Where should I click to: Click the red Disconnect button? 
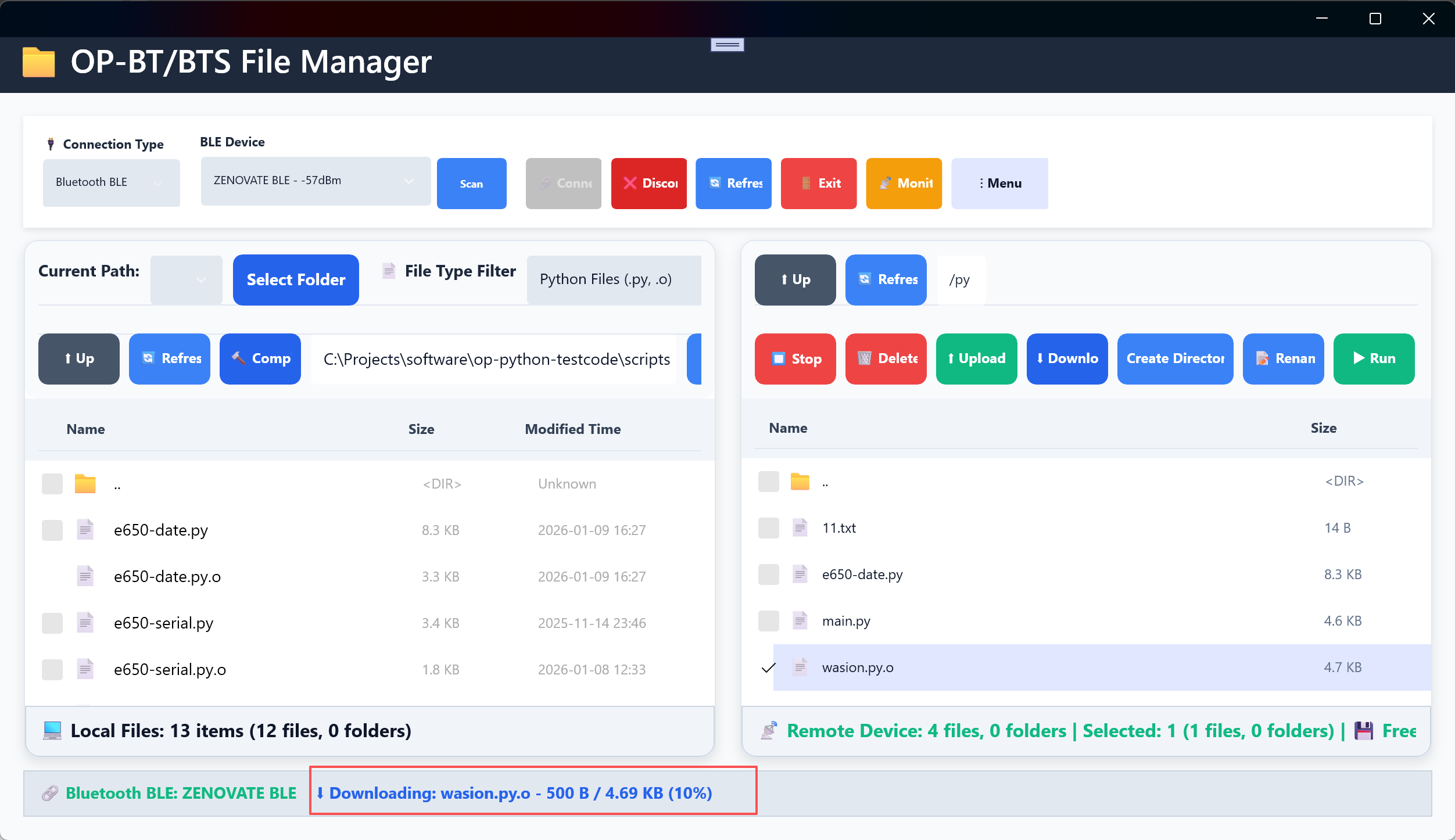point(648,183)
